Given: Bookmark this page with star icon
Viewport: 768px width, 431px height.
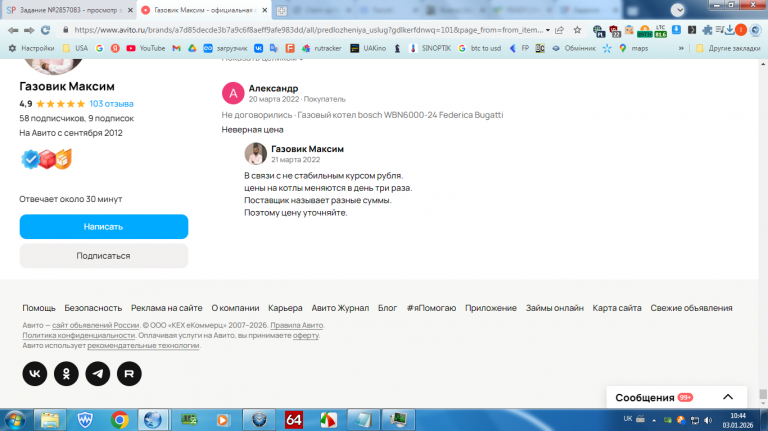Looking at the screenshot, I should pos(577,30).
